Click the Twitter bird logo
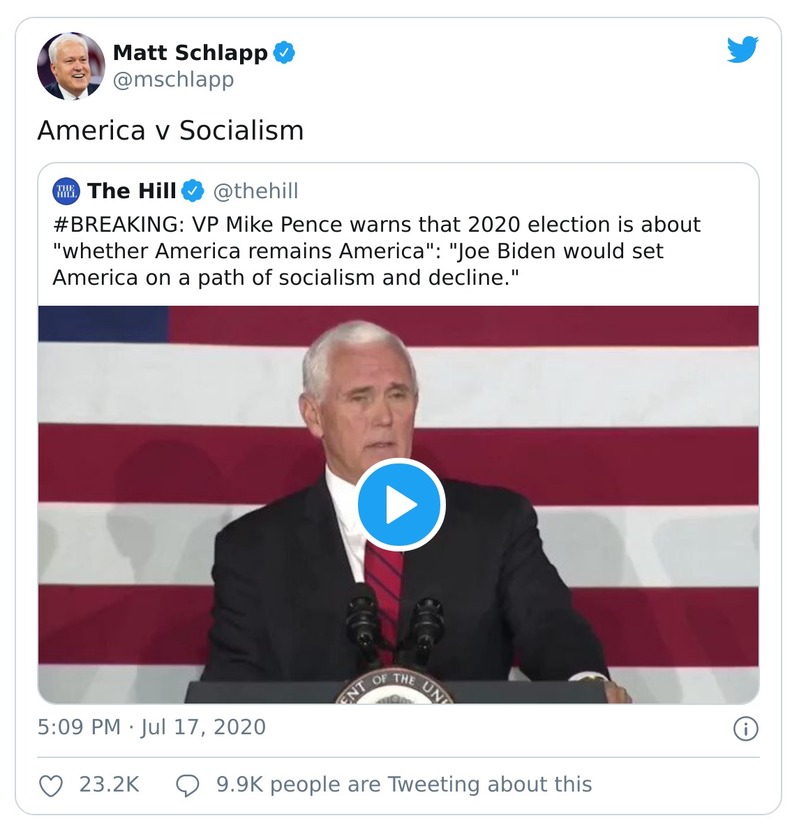The height and width of the screenshot is (832, 799). (x=742, y=50)
